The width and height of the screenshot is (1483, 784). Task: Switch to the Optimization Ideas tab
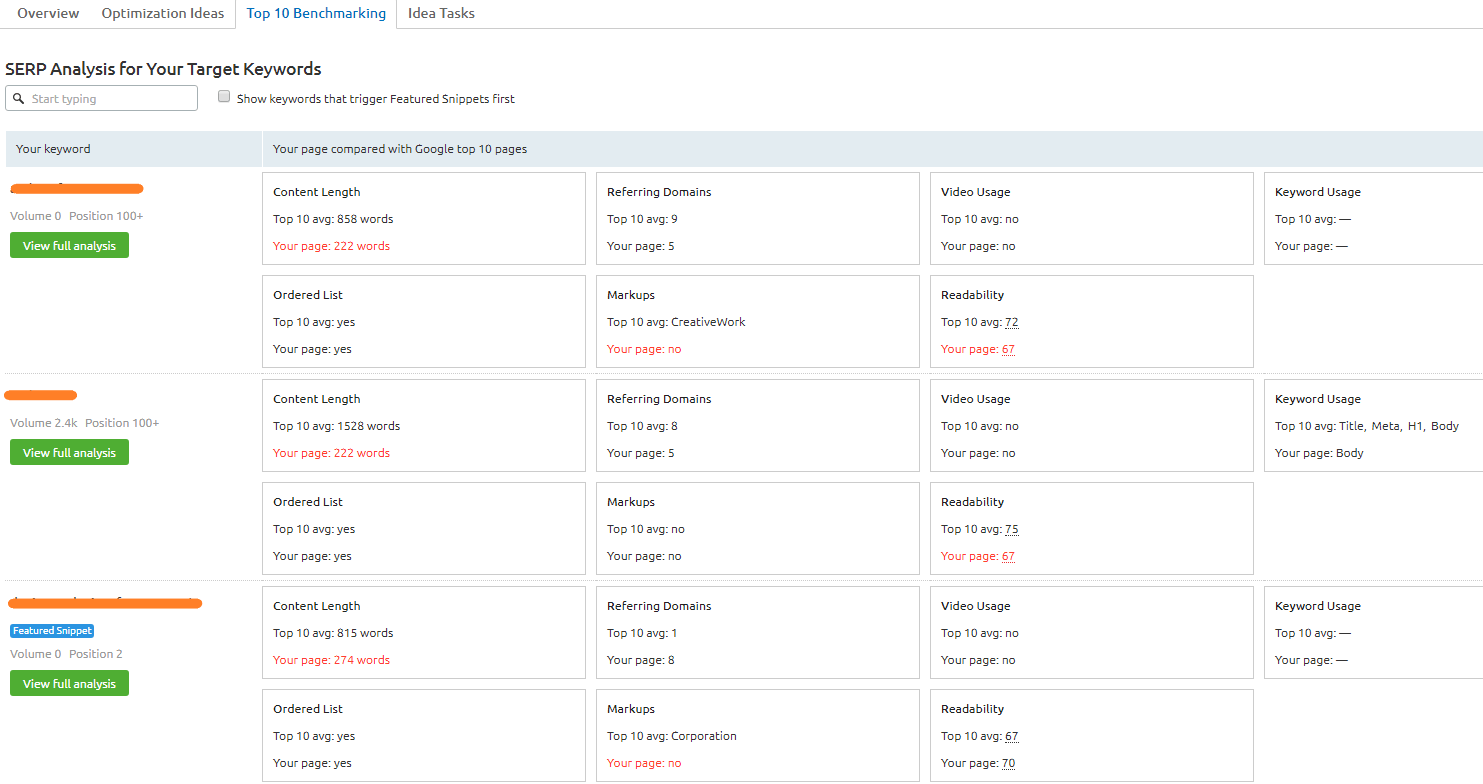(x=163, y=14)
